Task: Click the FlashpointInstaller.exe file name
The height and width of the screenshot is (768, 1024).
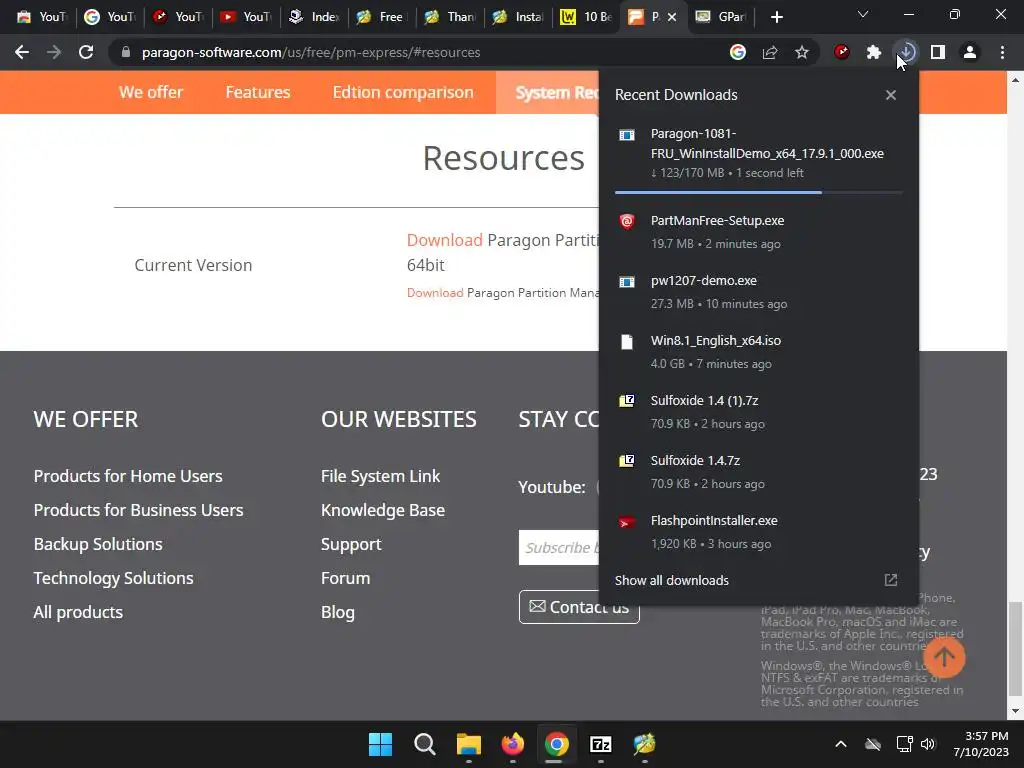Action: point(714,520)
